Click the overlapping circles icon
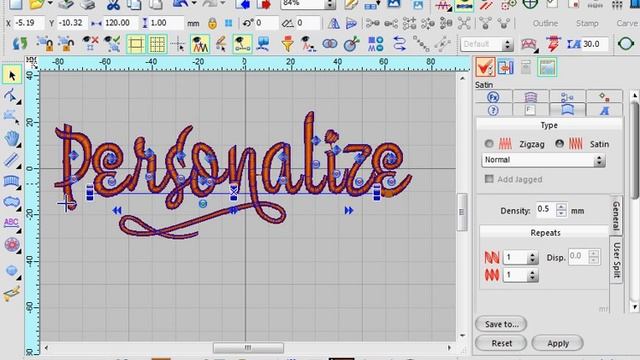640x360 pixels. (x=330, y=44)
